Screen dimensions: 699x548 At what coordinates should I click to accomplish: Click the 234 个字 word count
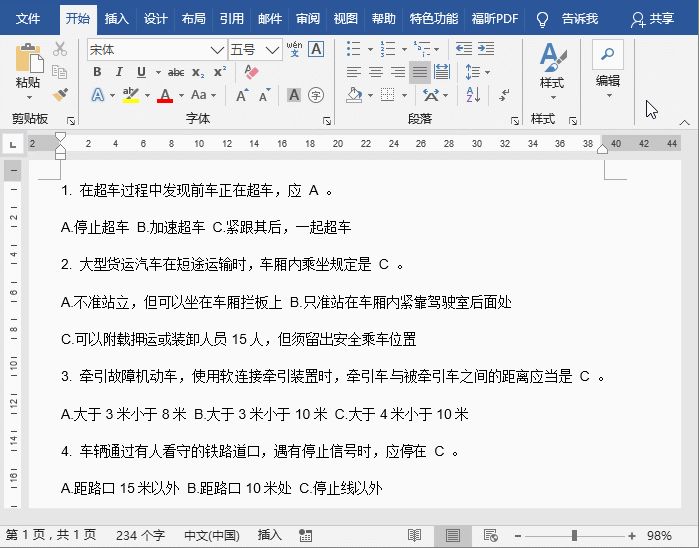tap(140, 535)
